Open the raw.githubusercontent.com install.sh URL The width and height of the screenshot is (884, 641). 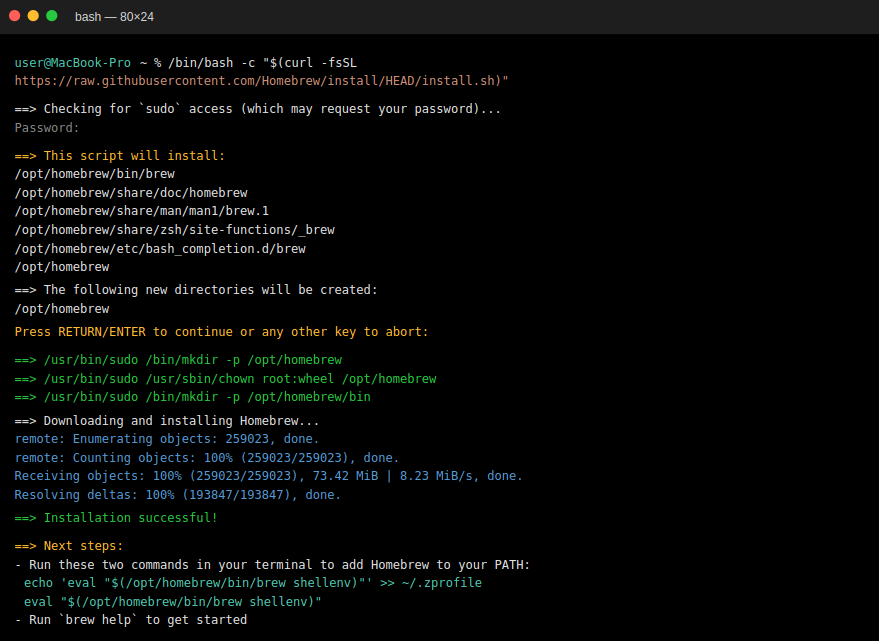coord(262,81)
